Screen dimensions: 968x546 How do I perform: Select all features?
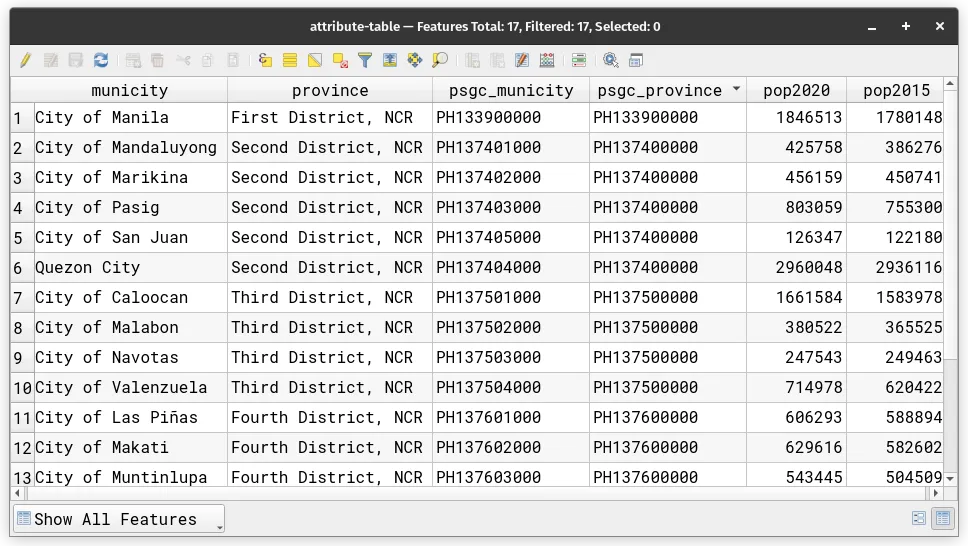[290, 60]
